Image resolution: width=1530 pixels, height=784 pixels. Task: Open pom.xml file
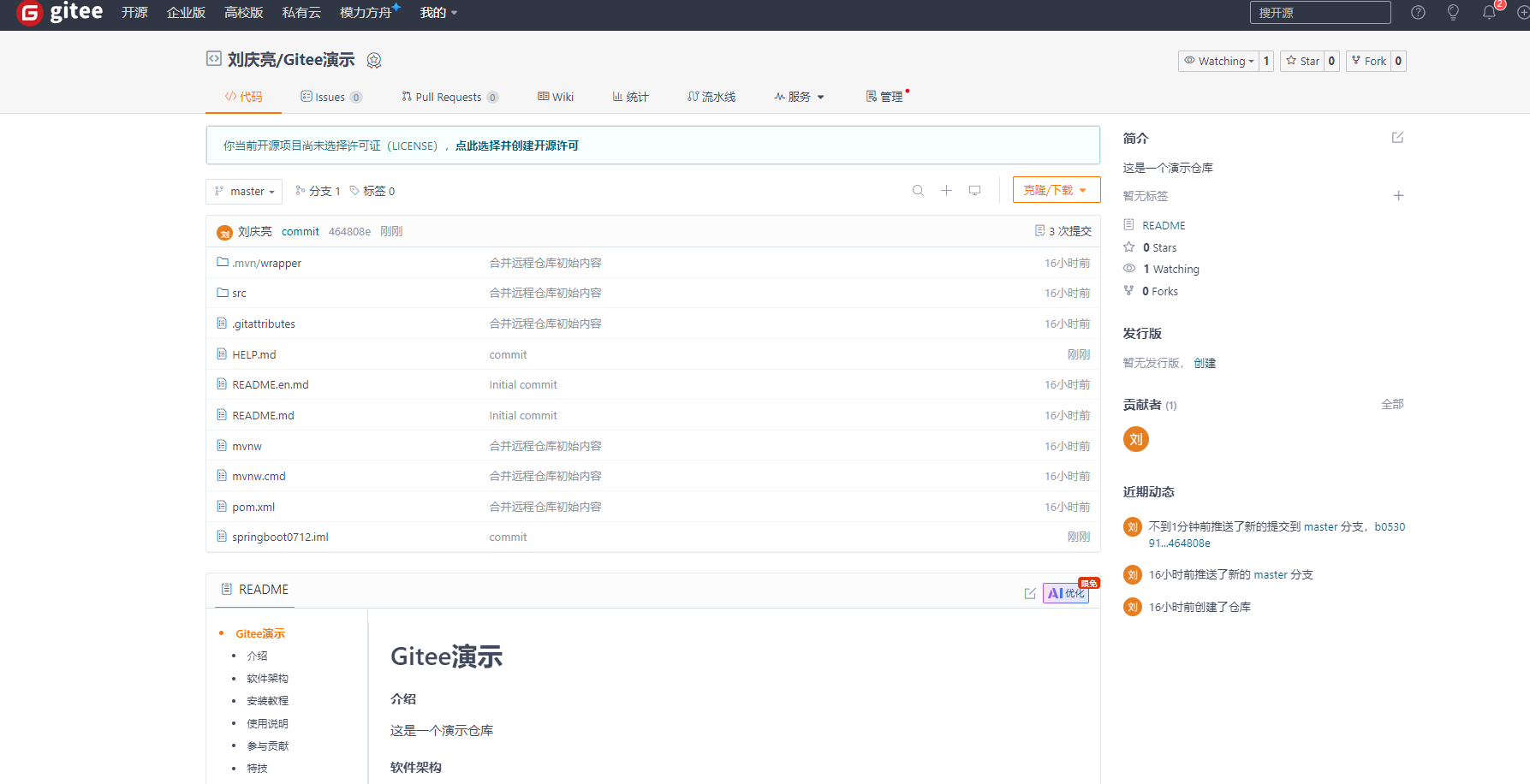click(x=253, y=507)
